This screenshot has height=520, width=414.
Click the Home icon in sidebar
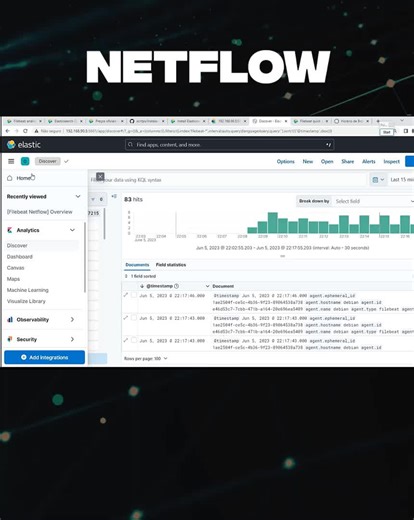tap(10, 178)
